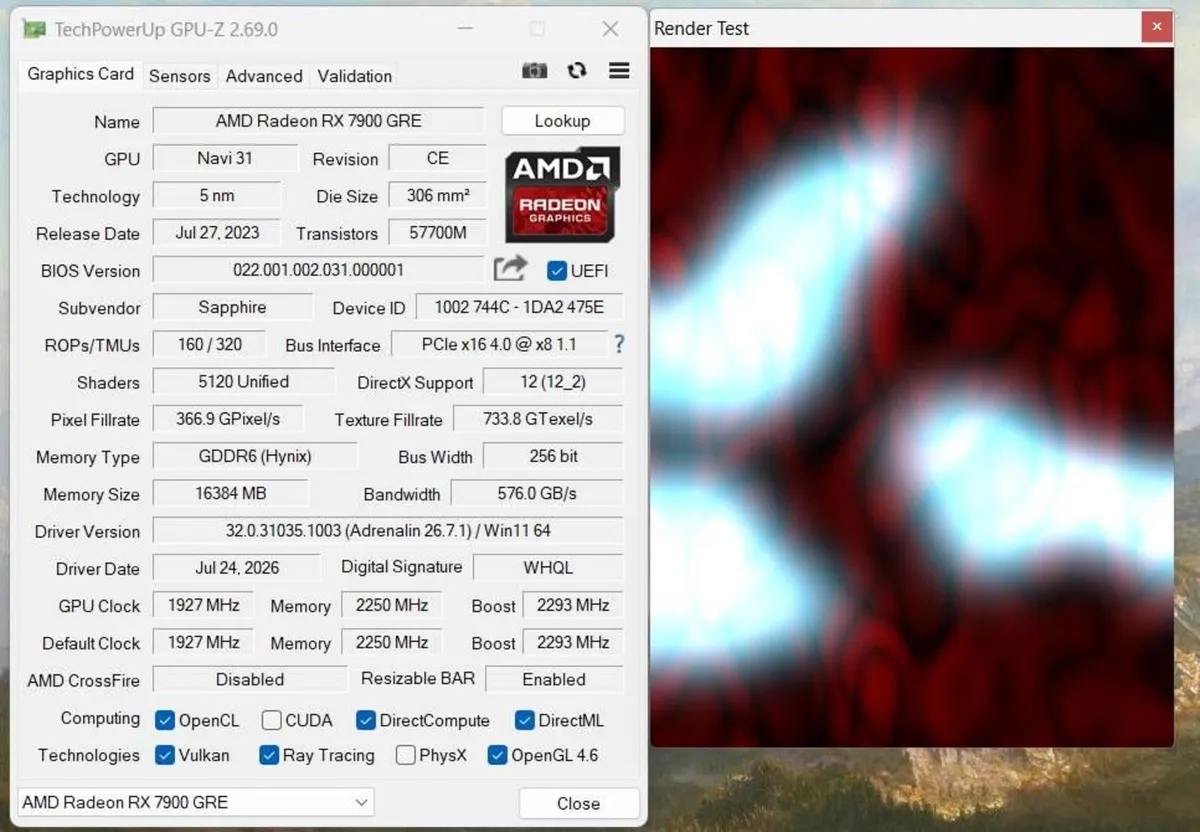Click the Bus Width 256 bit value
The width and height of the screenshot is (1200, 832).
[x=553, y=456]
